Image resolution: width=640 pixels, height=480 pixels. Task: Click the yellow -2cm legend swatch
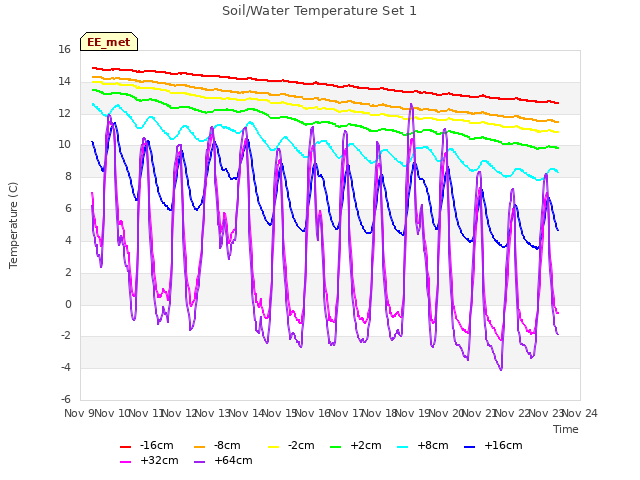tap(273, 447)
